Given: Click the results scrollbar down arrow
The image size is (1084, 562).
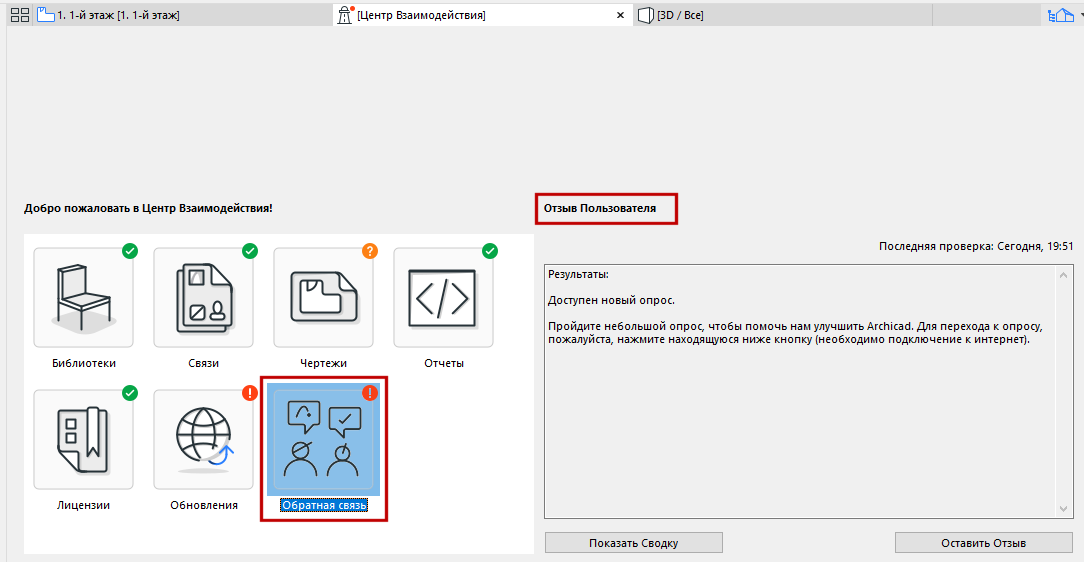Looking at the screenshot, I should tap(1063, 509).
